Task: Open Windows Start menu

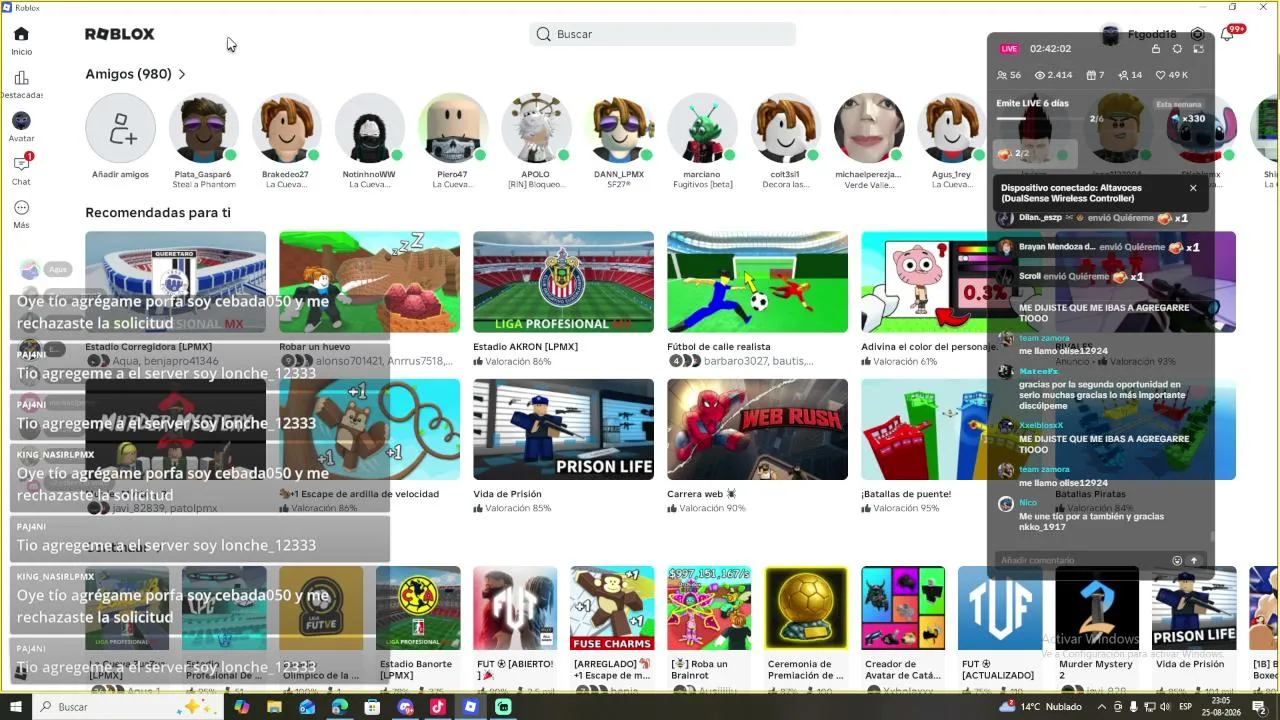Action: [x=16, y=707]
